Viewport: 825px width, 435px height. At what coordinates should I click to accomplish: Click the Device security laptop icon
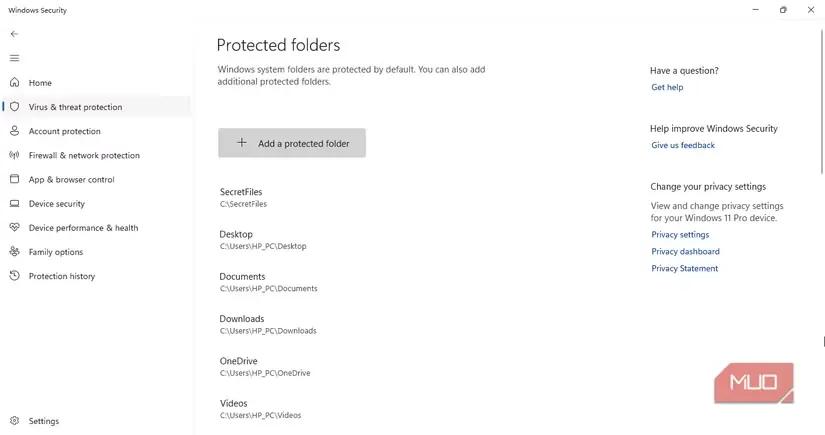(14, 203)
